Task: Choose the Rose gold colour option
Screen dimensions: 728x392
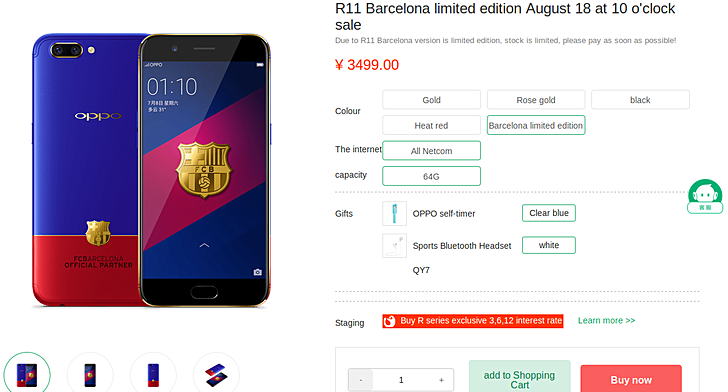Action: pos(536,100)
